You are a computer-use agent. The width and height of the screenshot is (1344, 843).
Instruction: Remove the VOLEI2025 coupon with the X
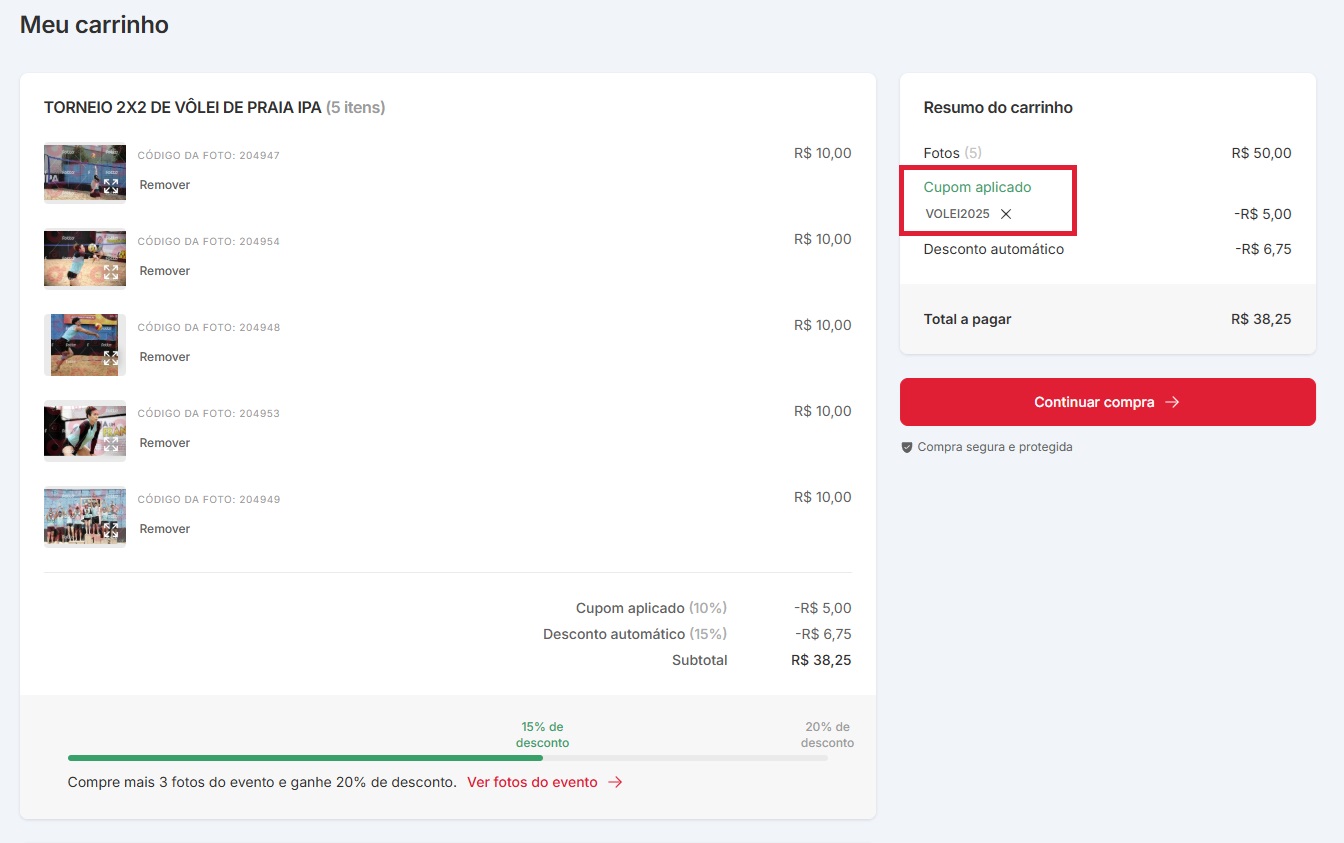click(1006, 214)
